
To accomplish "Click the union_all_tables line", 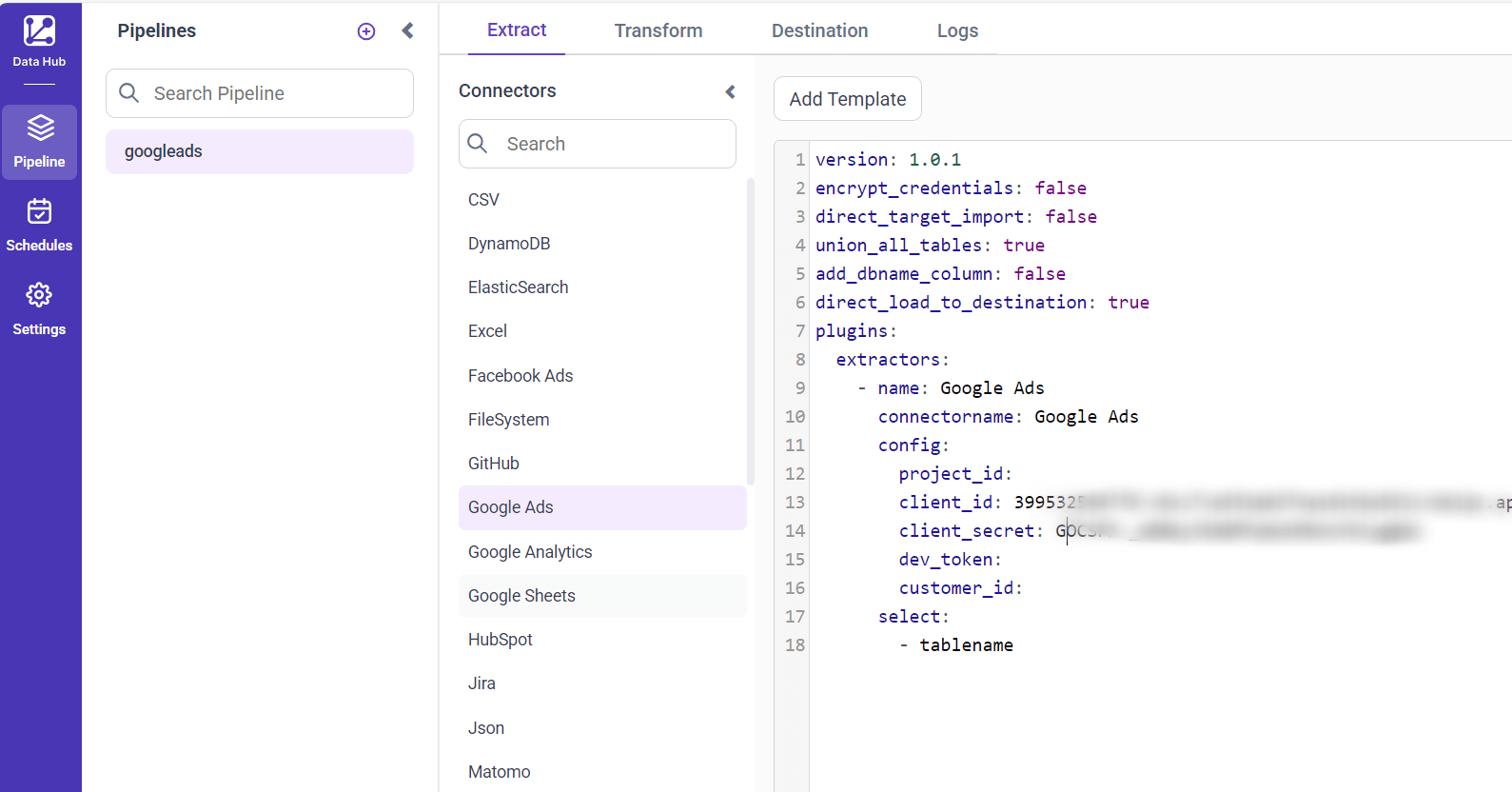I will click(930, 246).
